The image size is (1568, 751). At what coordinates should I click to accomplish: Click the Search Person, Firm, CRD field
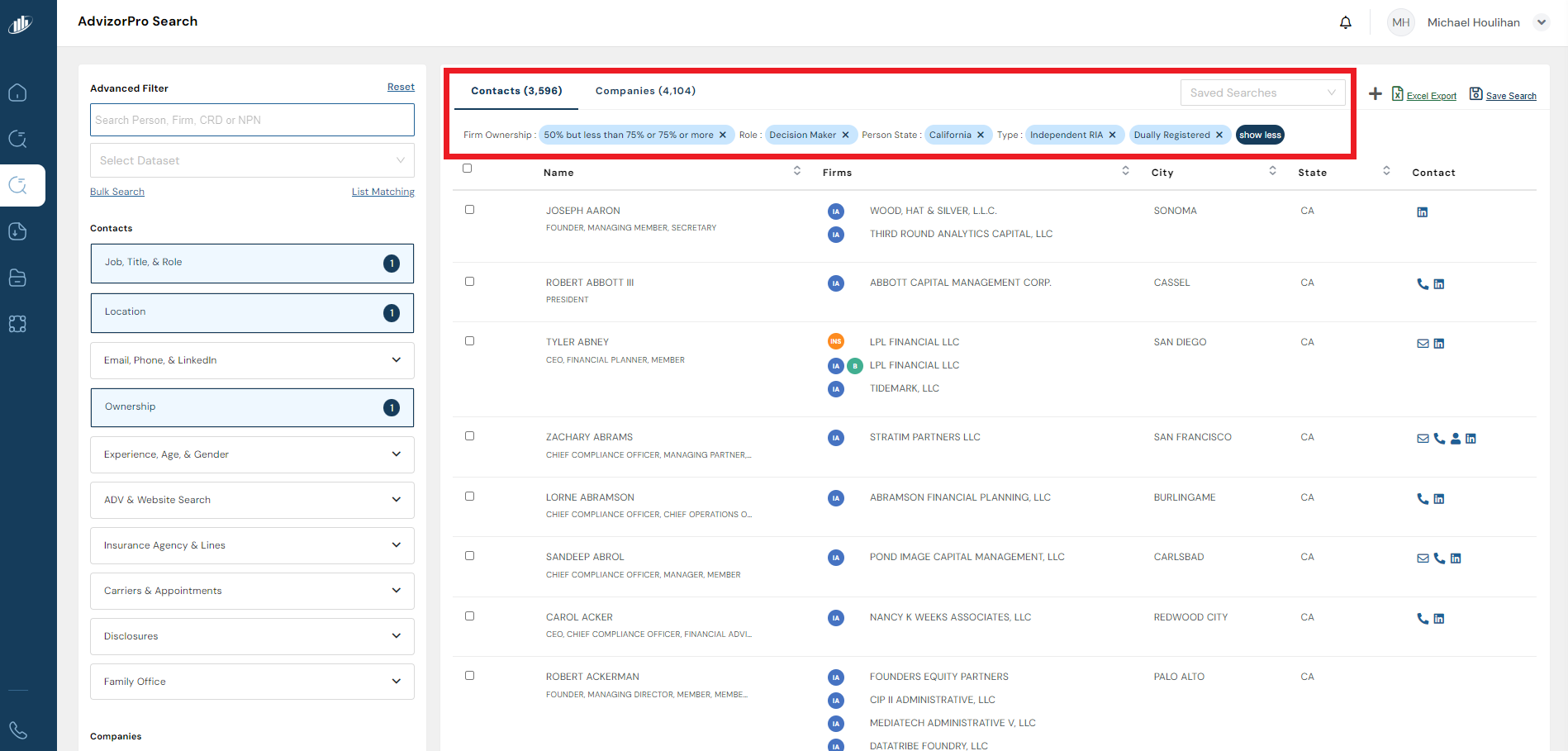252,120
